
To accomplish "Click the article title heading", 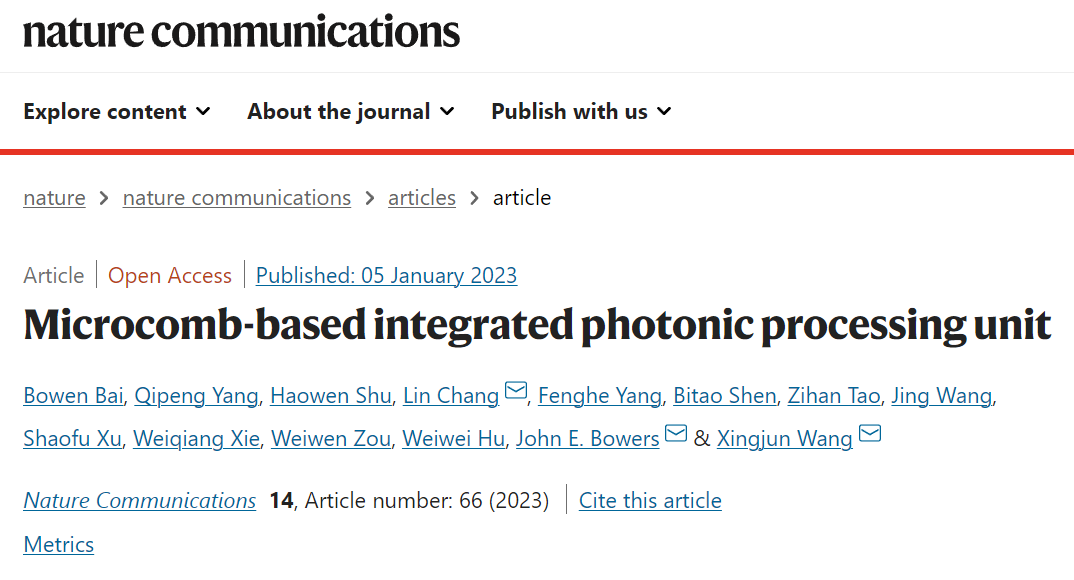I will coord(537,325).
